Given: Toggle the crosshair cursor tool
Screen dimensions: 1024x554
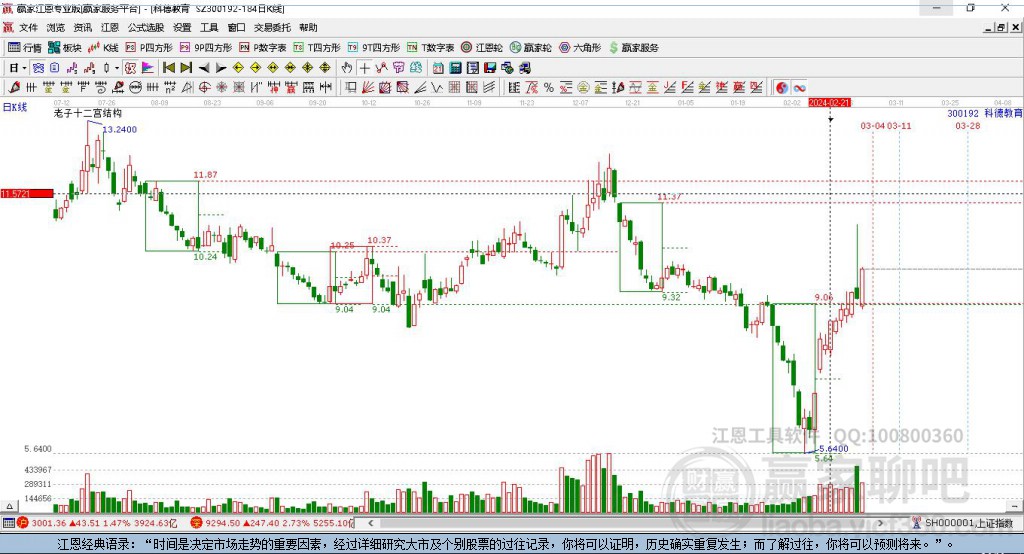Looking at the screenshot, I should pos(364,68).
